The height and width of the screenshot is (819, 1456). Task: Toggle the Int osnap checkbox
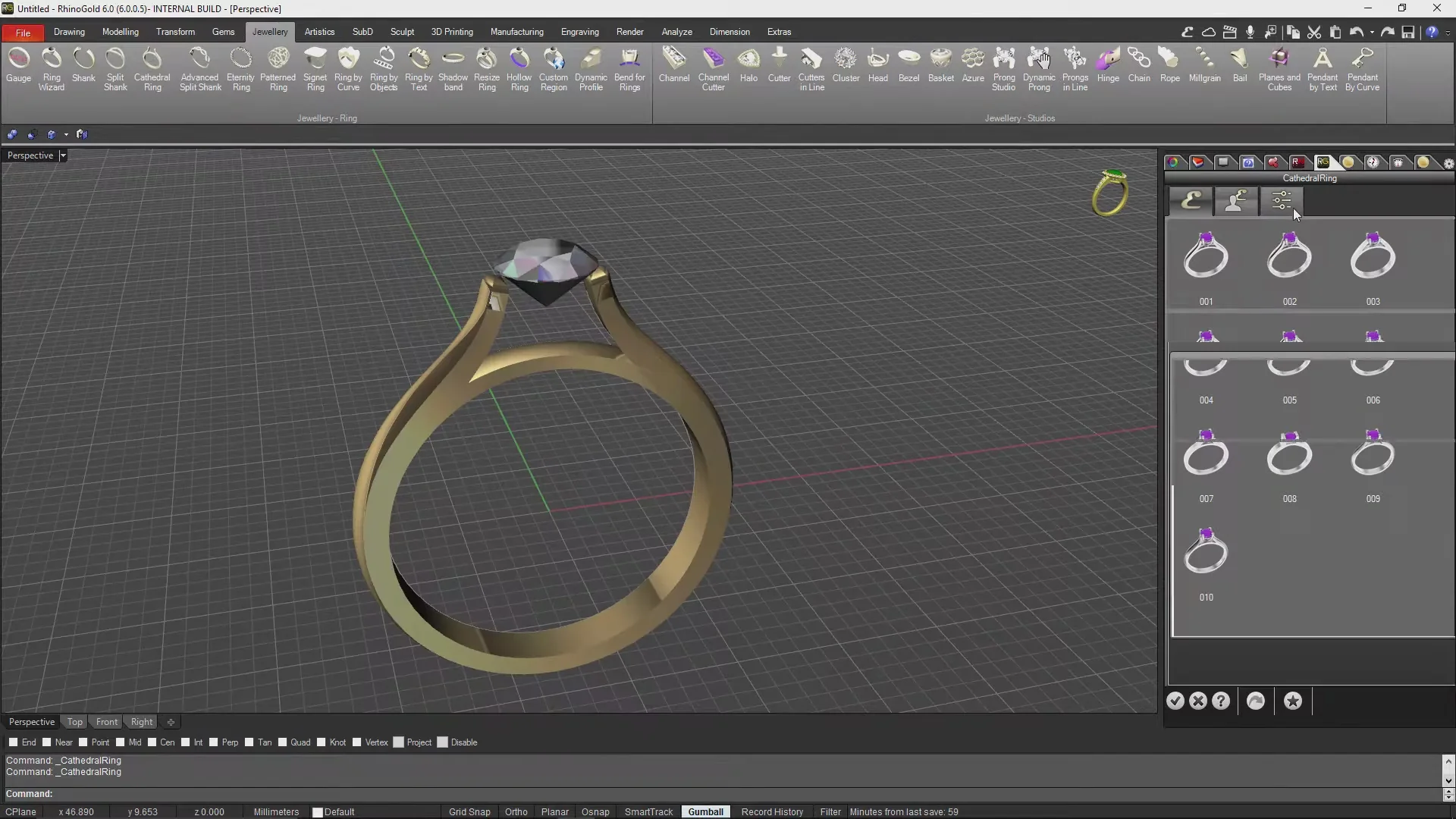click(x=185, y=742)
